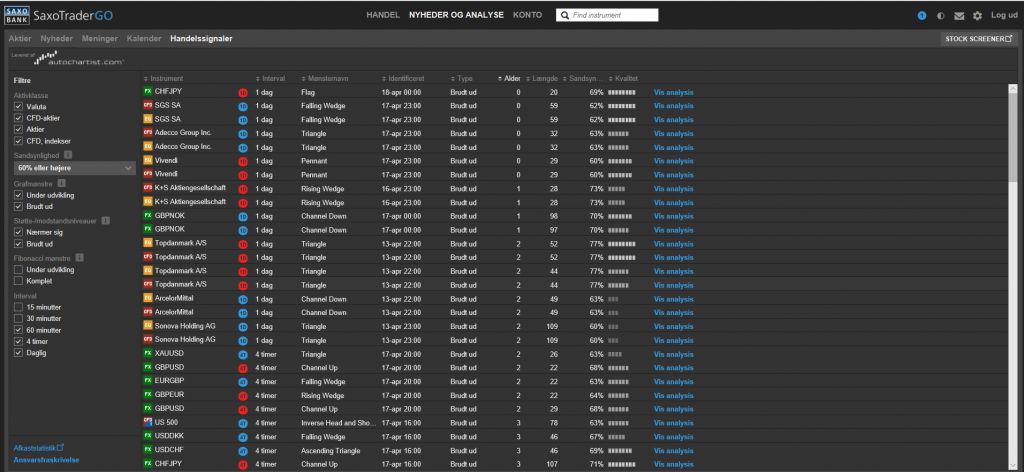Open the KONTO menu
Image resolution: width=1024 pixels, height=472 pixels.
tap(527, 15)
